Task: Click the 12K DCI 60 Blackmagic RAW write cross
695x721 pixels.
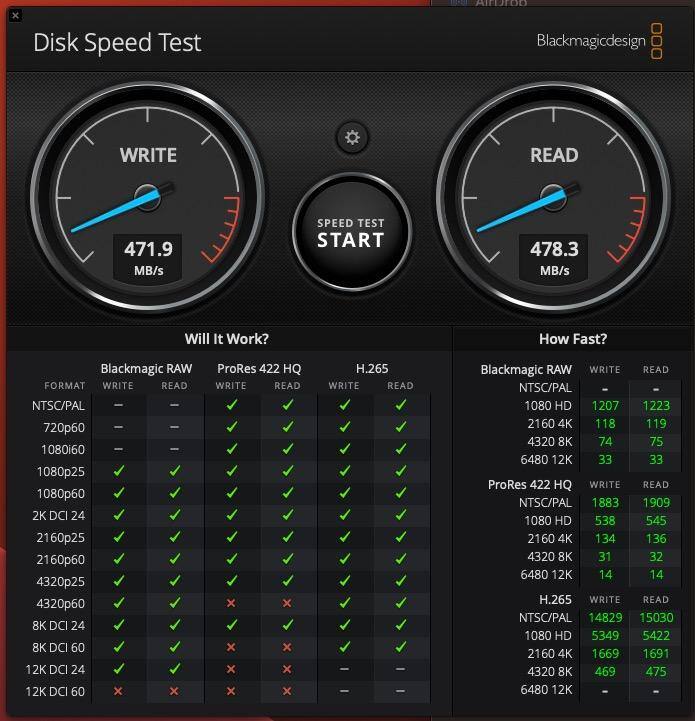Action: [118, 691]
